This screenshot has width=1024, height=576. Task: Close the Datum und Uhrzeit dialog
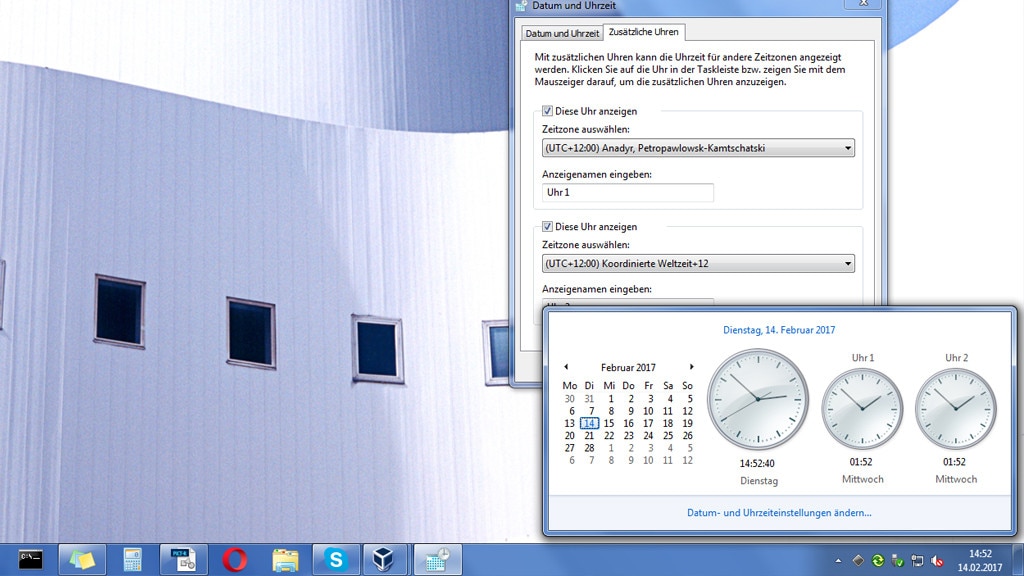pos(864,3)
